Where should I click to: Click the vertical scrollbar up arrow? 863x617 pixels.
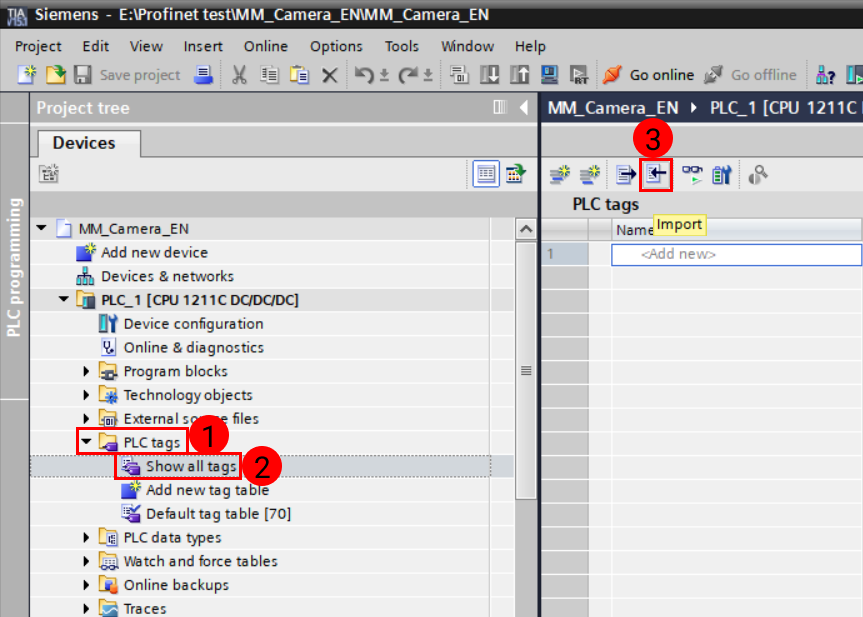526,227
